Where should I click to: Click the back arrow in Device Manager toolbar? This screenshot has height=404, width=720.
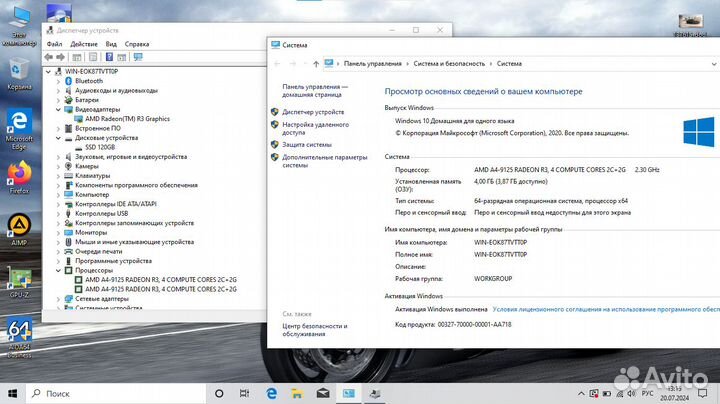(x=49, y=57)
